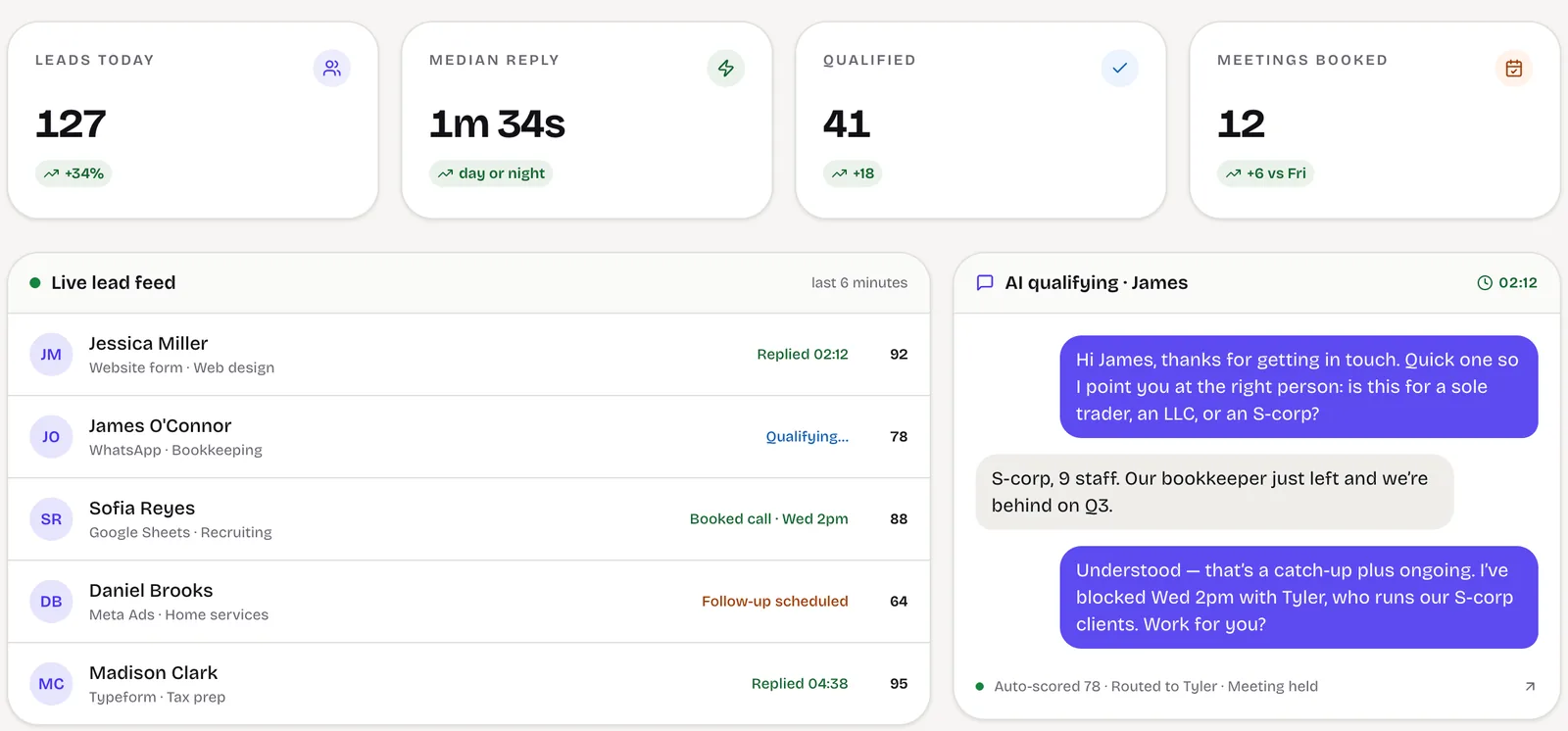
Task: Click the 'Live lead feed' heading
Action: pos(114,283)
